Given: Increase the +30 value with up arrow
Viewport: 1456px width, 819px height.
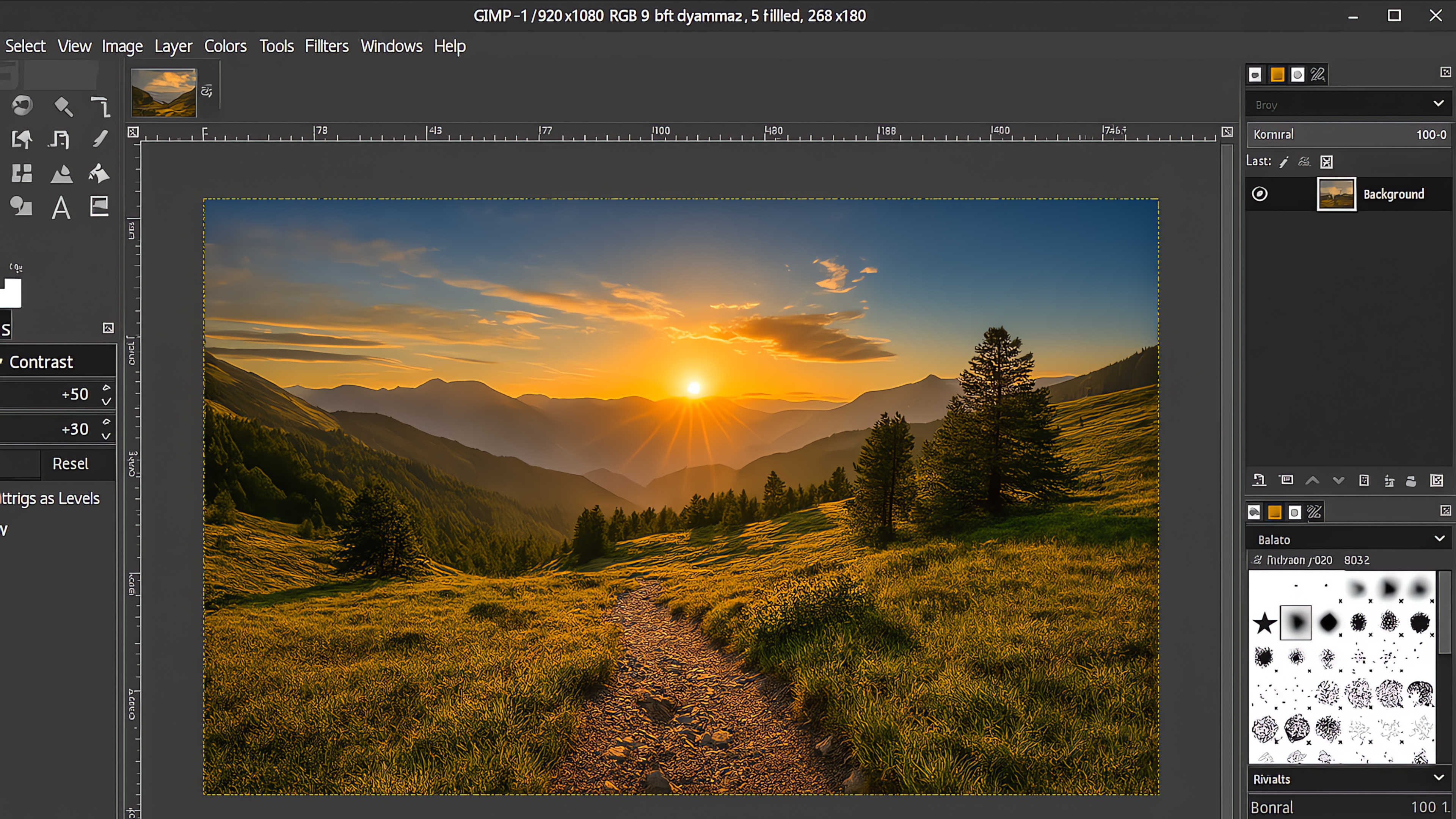Looking at the screenshot, I should pos(106,422).
